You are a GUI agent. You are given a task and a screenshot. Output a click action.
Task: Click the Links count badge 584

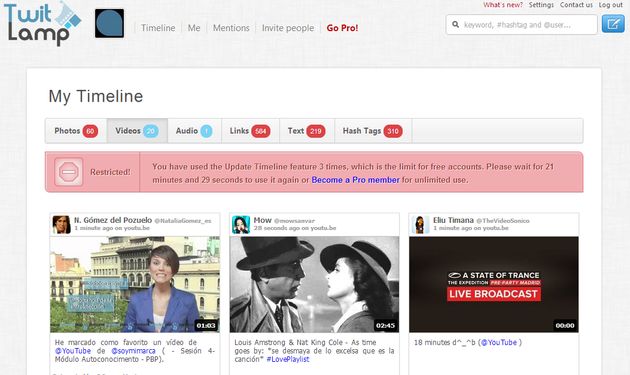[260, 131]
